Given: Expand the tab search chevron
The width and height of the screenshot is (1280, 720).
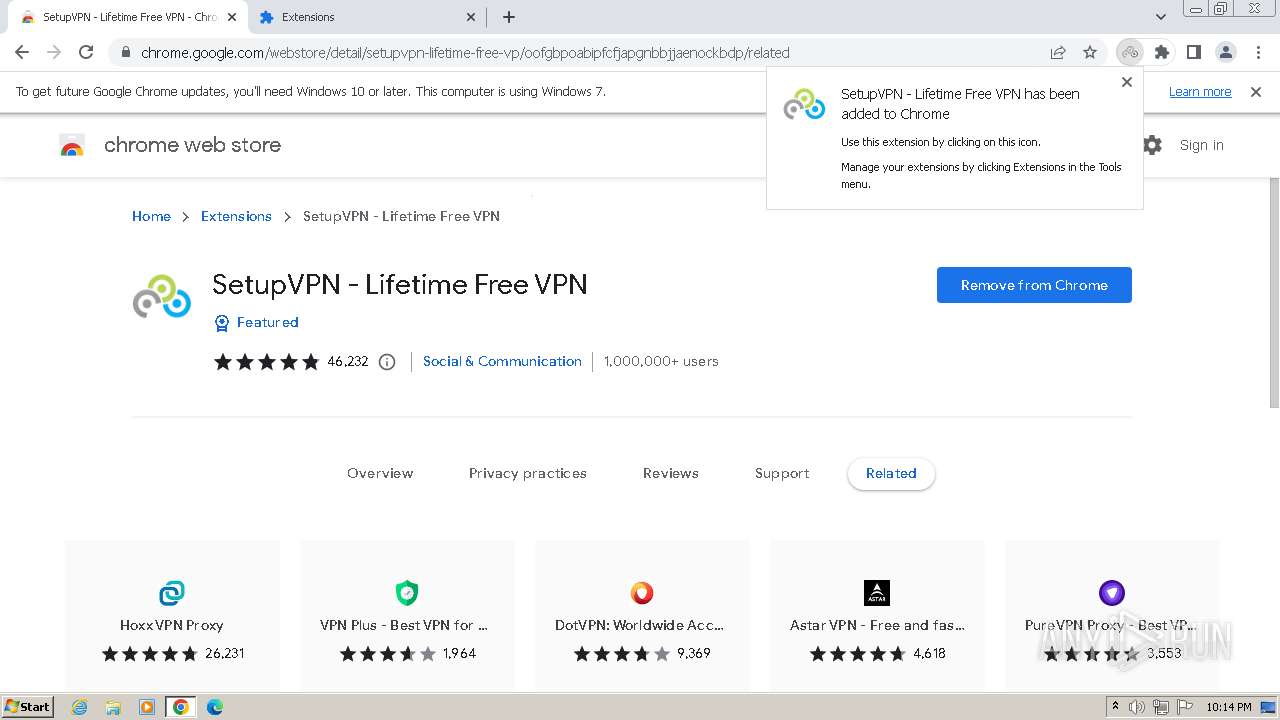Looking at the screenshot, I should (x=1161, y=17).
